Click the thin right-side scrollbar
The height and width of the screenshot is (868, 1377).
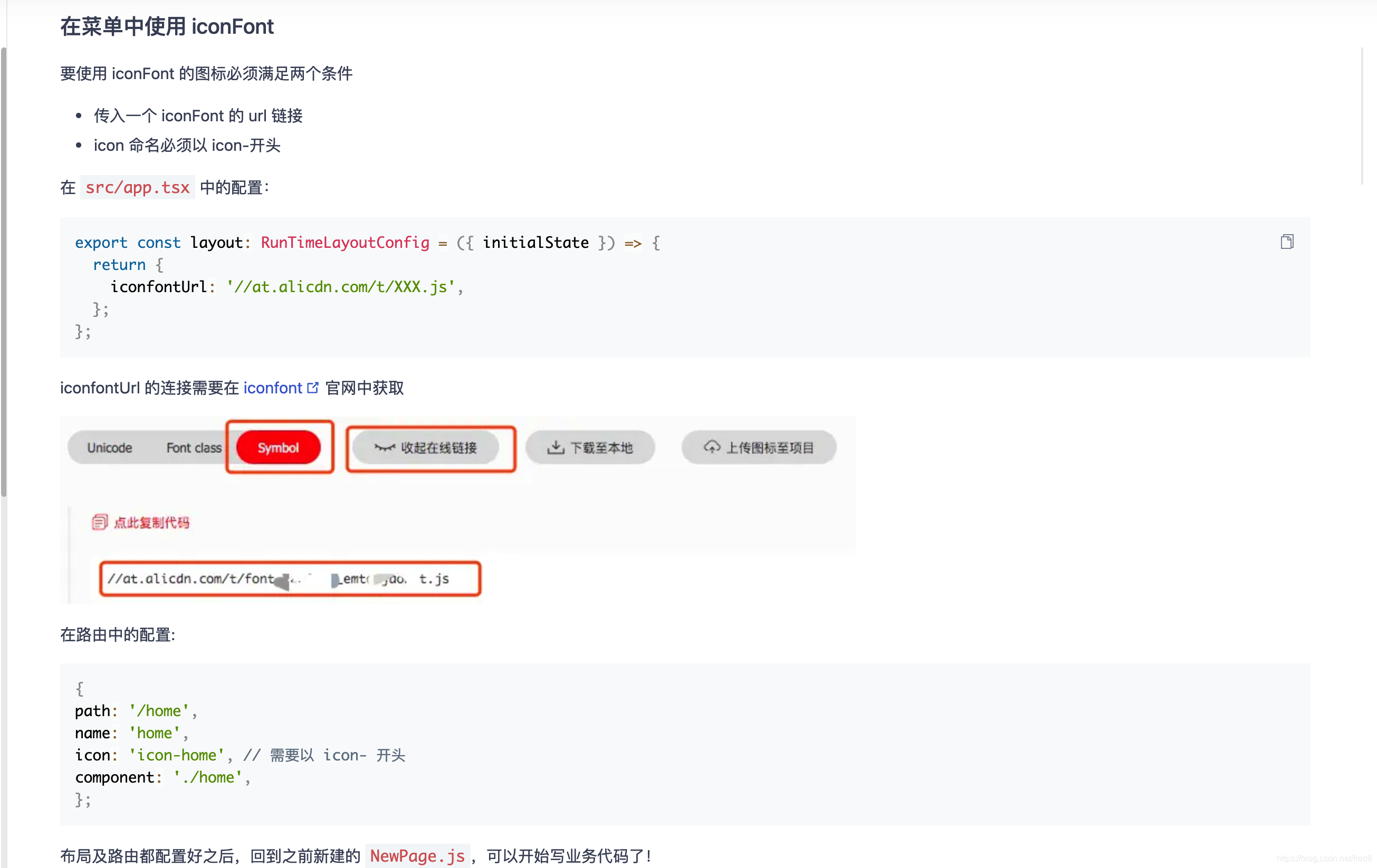(1362, 116)
